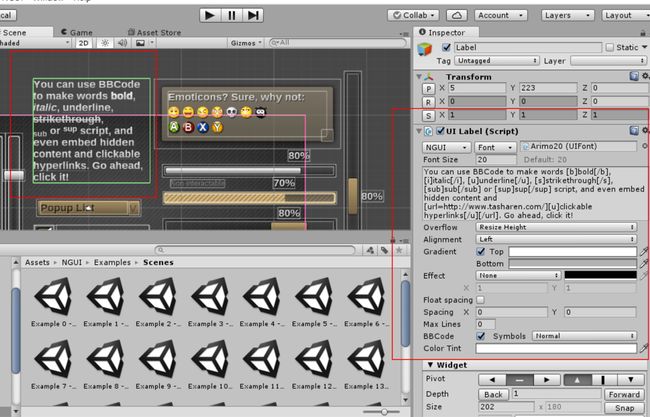
Task: Set pivot to vertical top arrow
Action: coord(577,380)
